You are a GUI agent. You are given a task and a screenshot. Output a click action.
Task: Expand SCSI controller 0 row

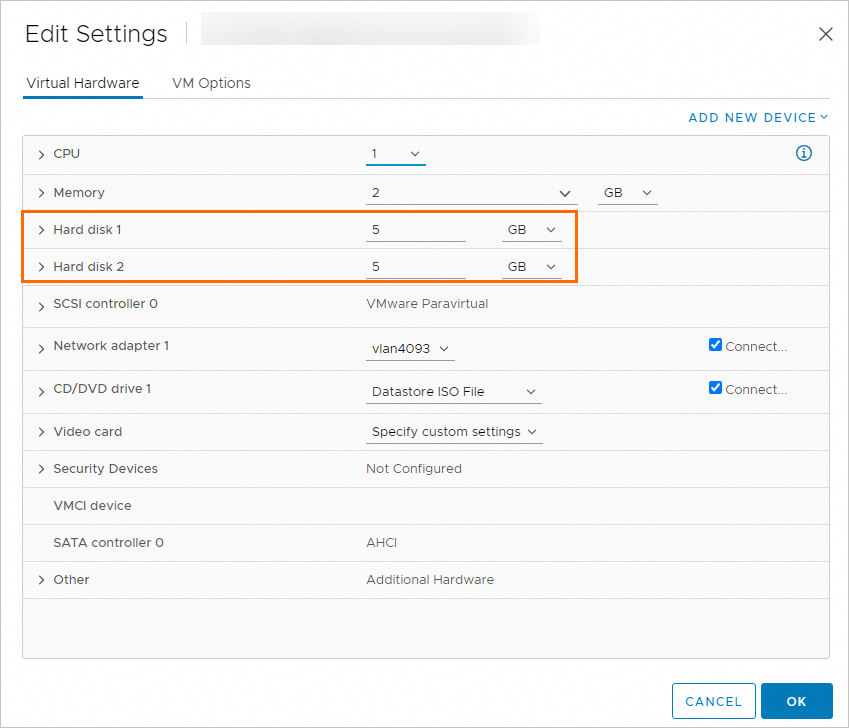pos(42,304)
